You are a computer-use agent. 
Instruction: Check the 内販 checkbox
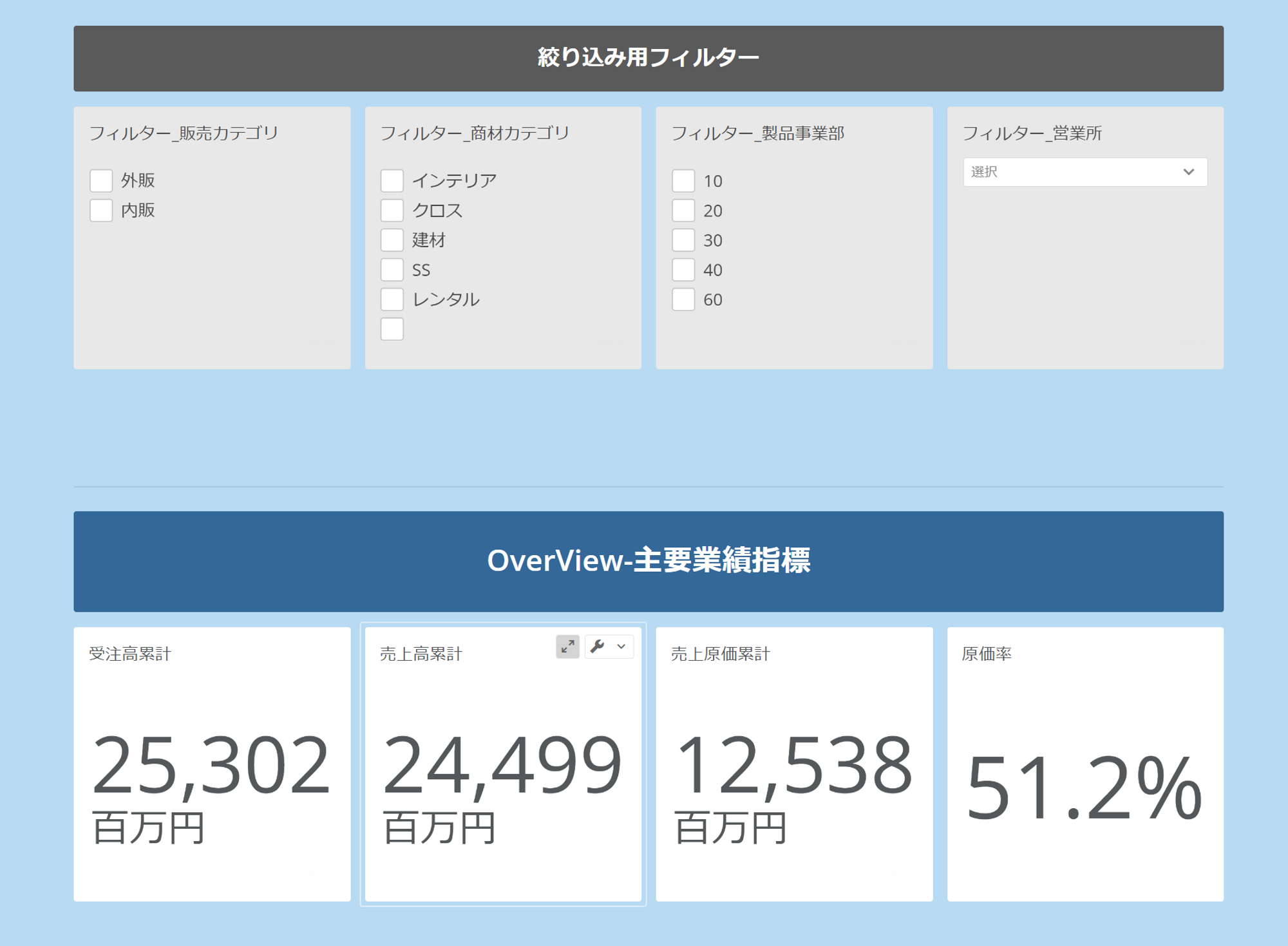click(x=101, y=210)
